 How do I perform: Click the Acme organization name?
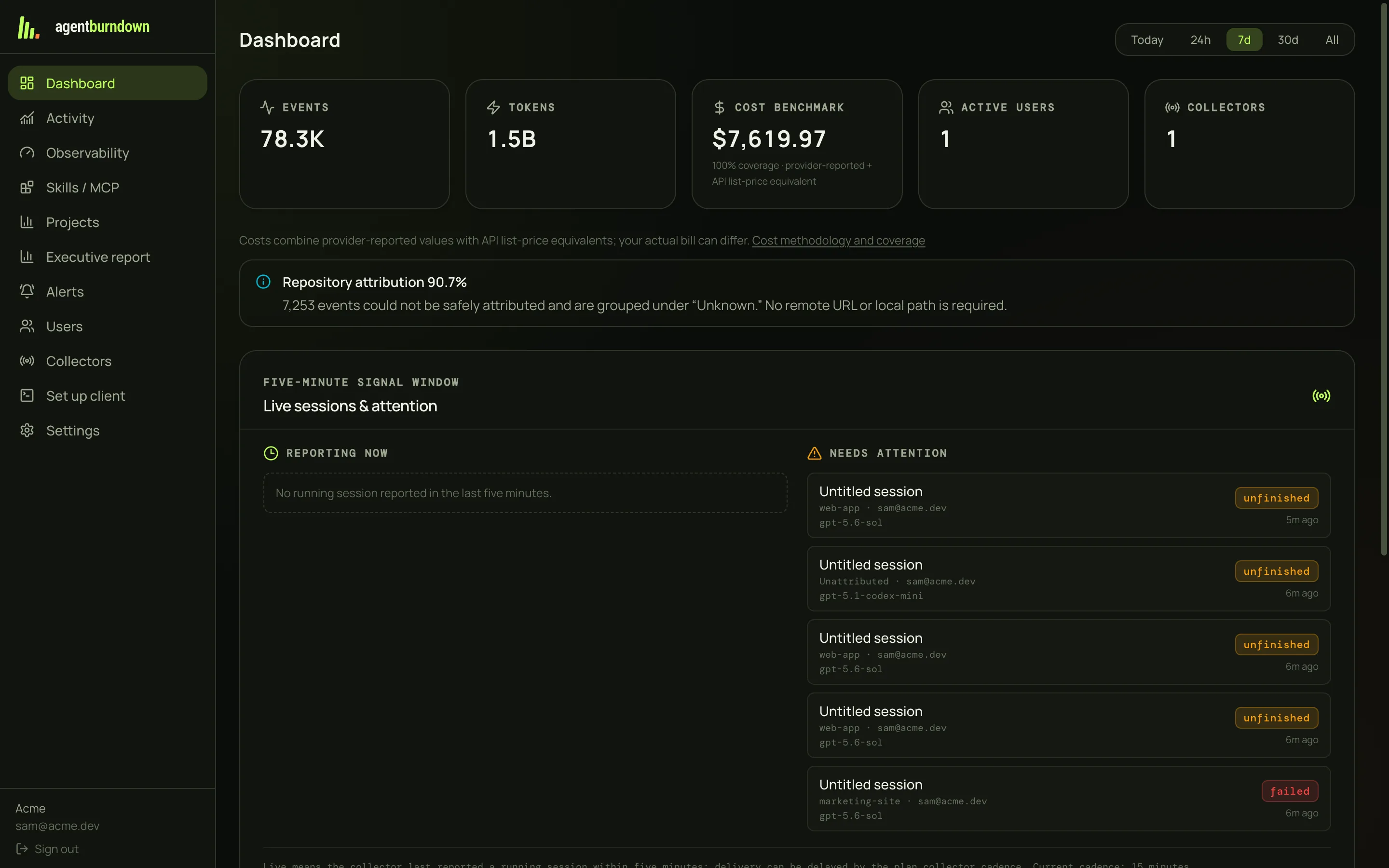pyautogui.click(x=30, y=808)
